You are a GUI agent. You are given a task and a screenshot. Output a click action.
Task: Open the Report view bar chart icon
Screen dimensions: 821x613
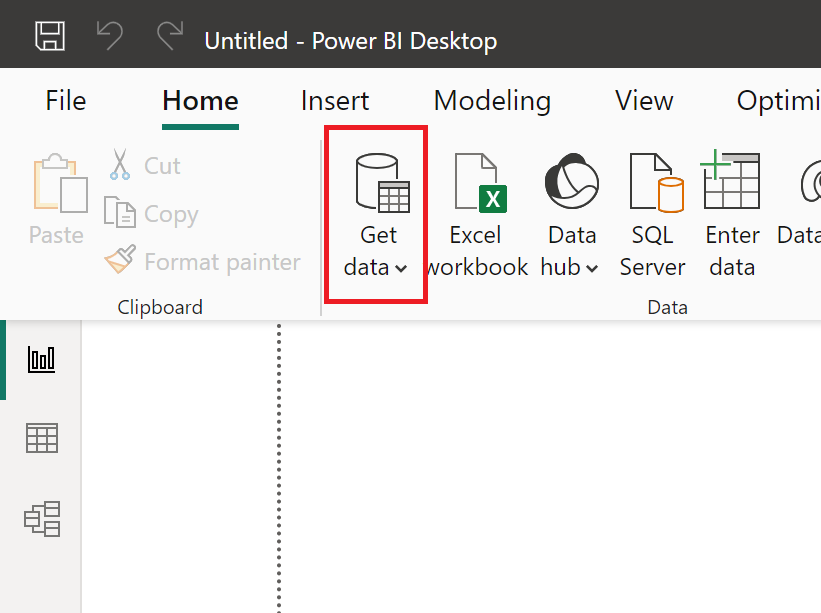click(41, 360)
